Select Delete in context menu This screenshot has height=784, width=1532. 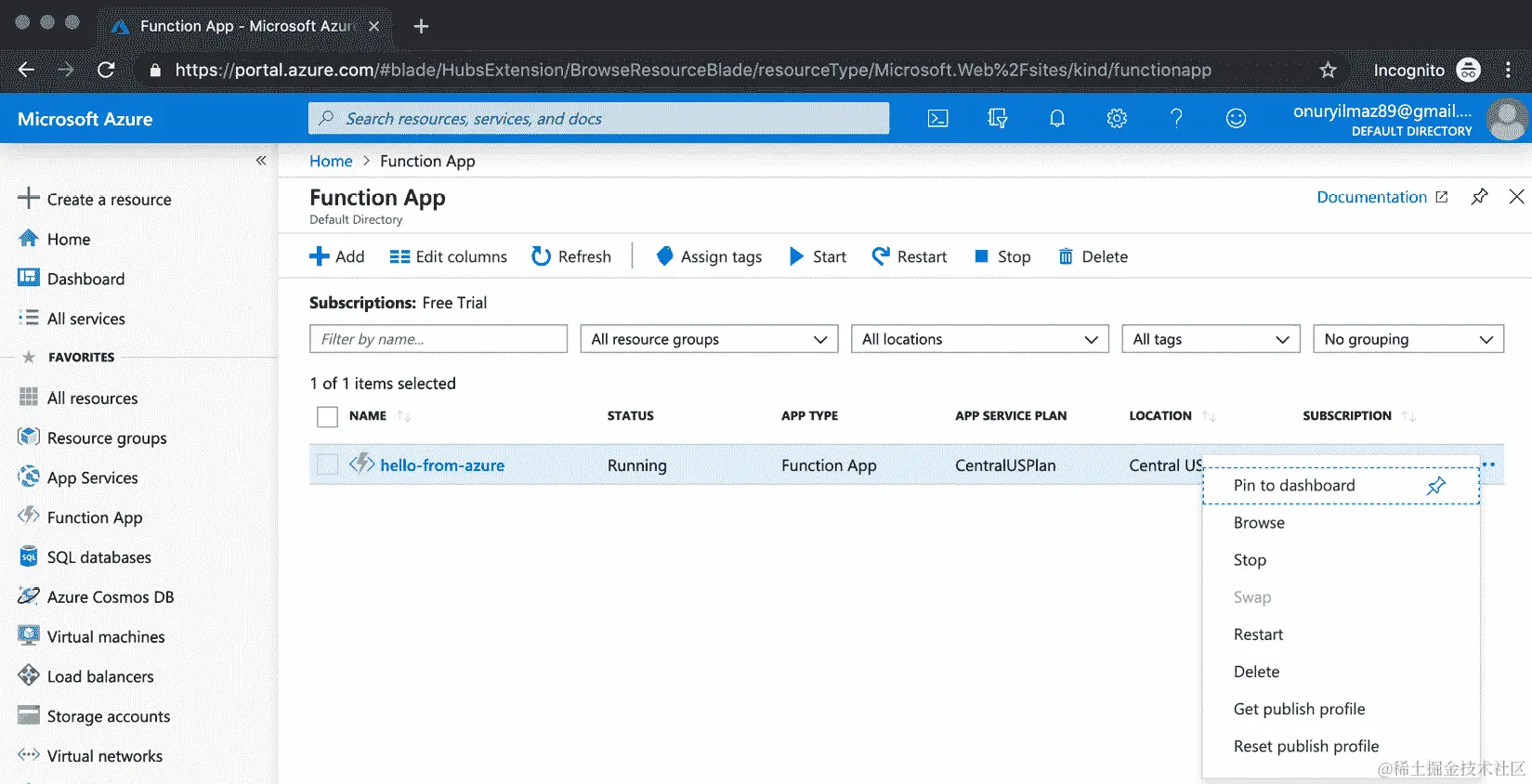click(1341, 672)
